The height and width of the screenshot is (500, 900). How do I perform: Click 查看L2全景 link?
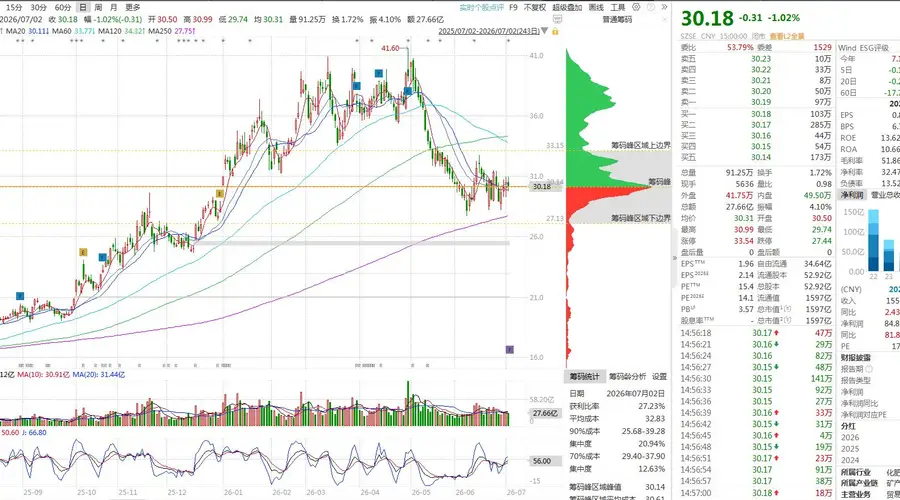tap(787, 36)
